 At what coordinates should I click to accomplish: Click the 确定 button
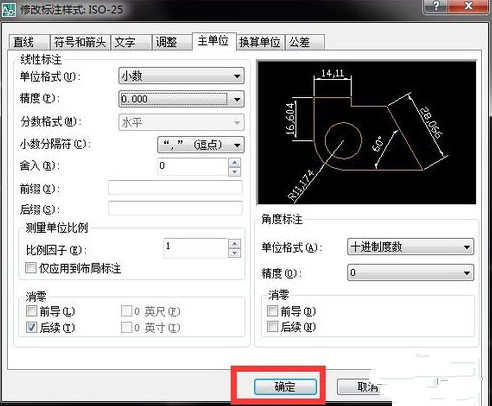(285, 387)
